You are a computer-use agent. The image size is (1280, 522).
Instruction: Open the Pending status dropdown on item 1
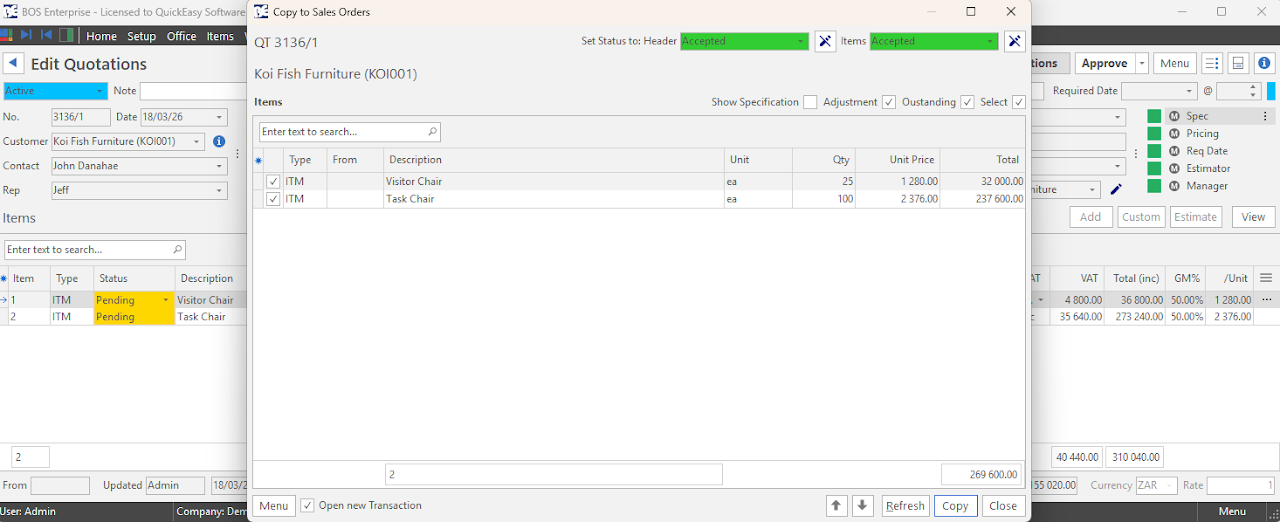[166, 300]
